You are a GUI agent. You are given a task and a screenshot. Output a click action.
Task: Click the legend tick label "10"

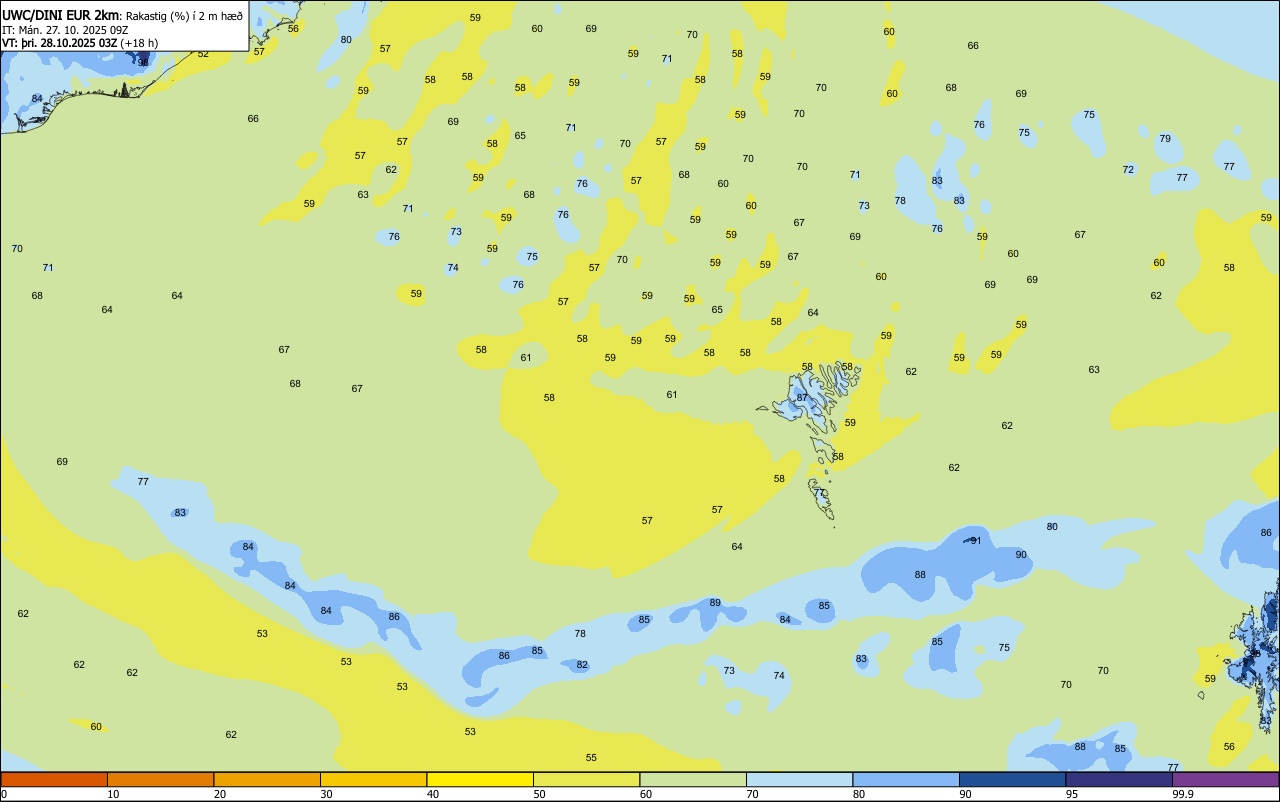(113, 794)
